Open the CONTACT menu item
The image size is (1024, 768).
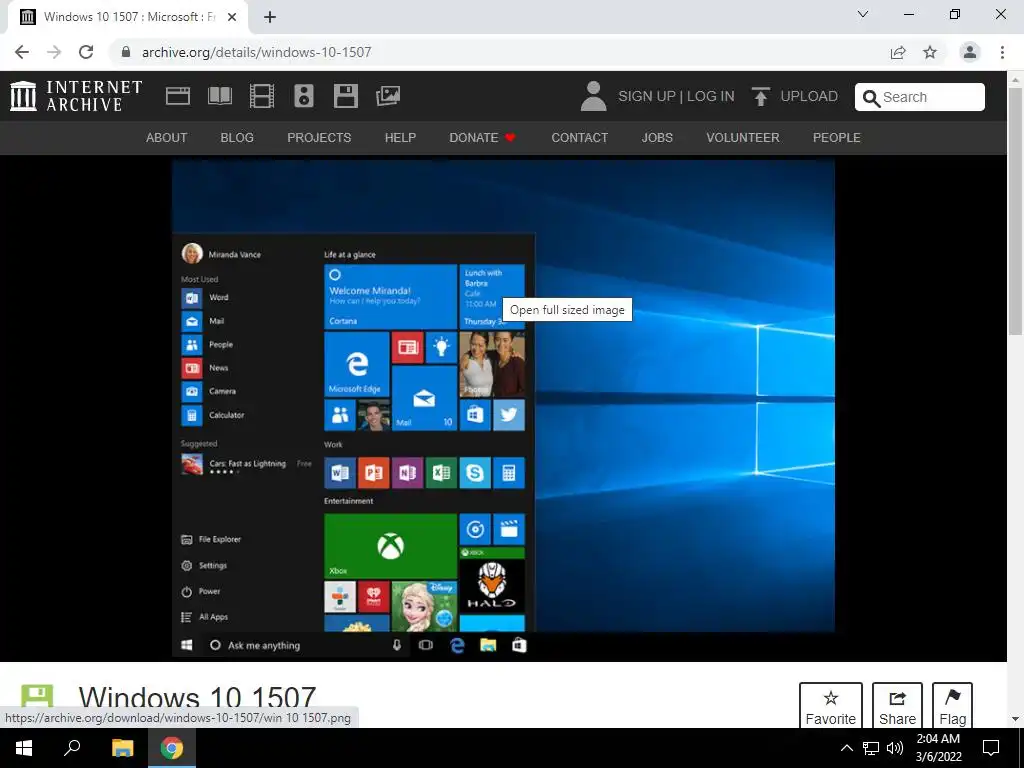[x=579, y=138]
